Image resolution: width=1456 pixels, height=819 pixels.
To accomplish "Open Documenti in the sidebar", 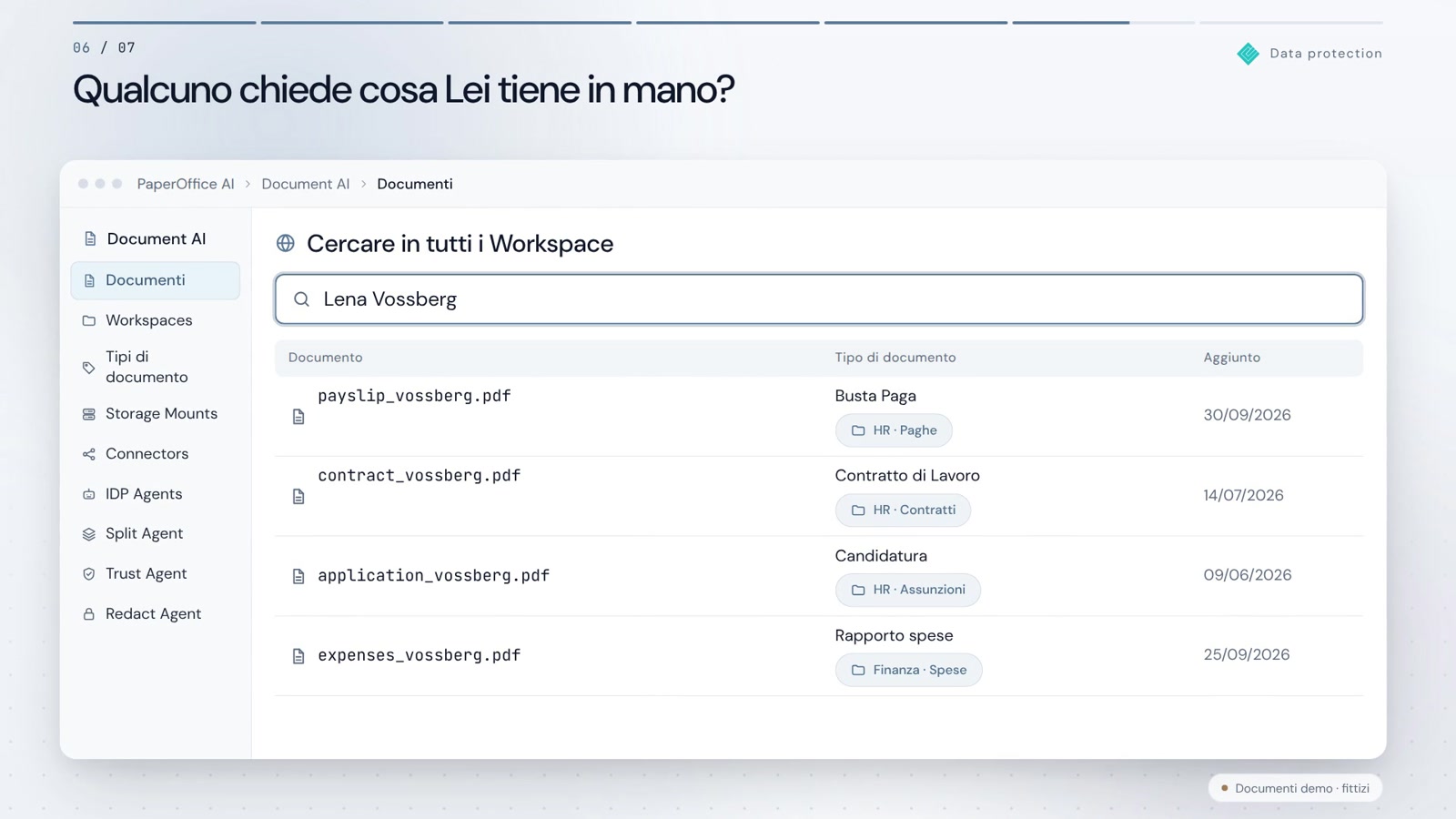I will (x=156, y=280).
